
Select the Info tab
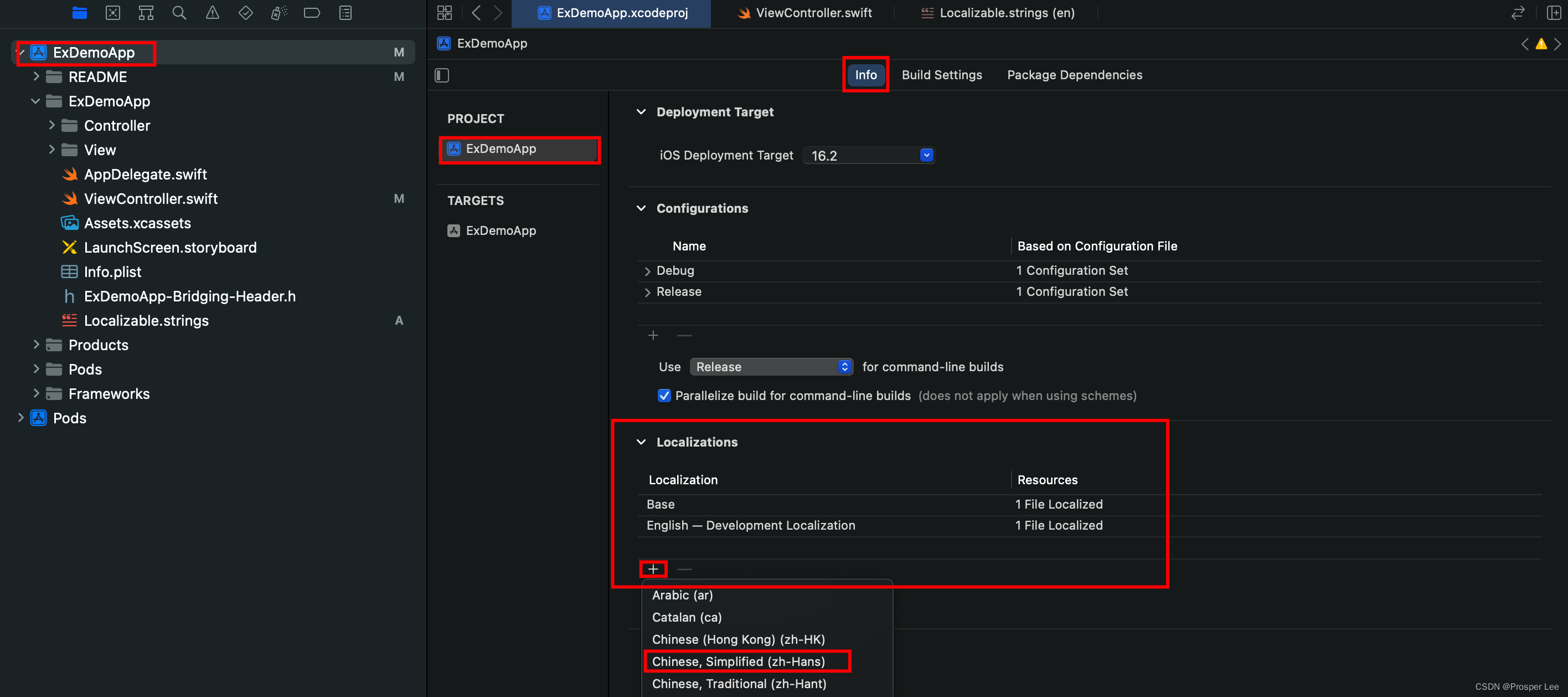click(865, 74)
